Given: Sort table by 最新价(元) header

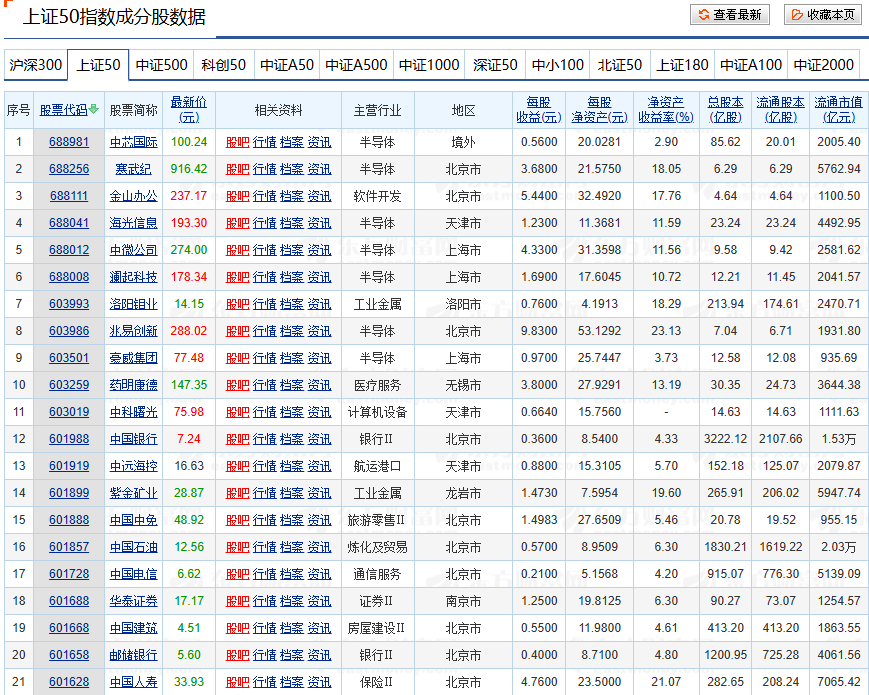Looking at the screenshot, I should pos(188,110).
